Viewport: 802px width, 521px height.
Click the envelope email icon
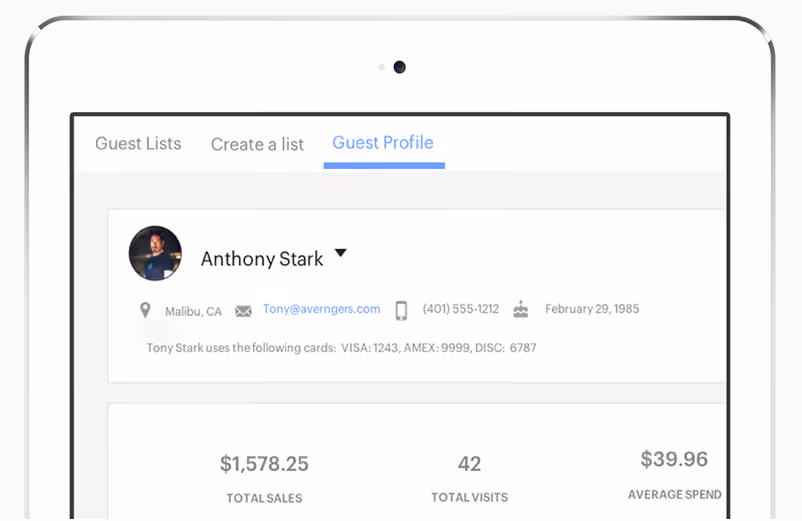[243, 311]
